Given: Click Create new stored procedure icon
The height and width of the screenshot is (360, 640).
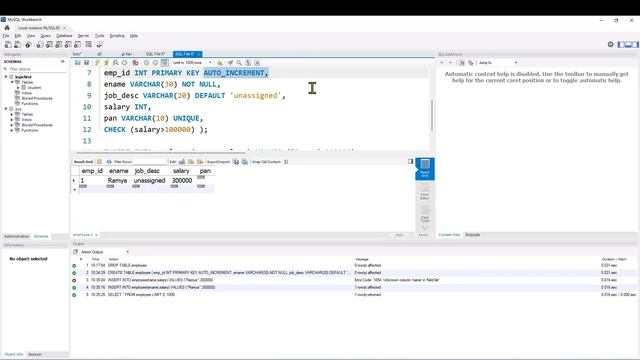Looking at the screenshot, I should click(68, 44).
